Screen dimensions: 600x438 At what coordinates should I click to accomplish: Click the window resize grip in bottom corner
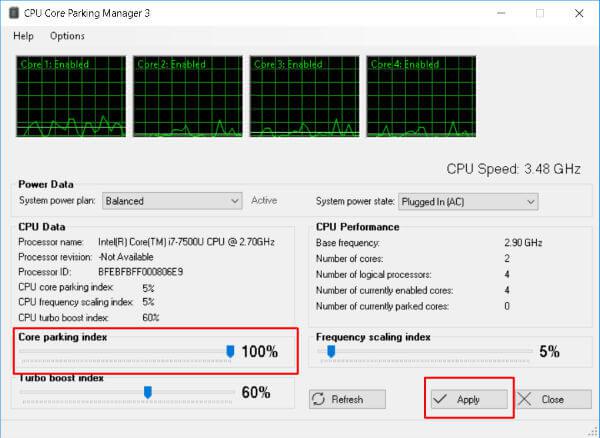593,431
